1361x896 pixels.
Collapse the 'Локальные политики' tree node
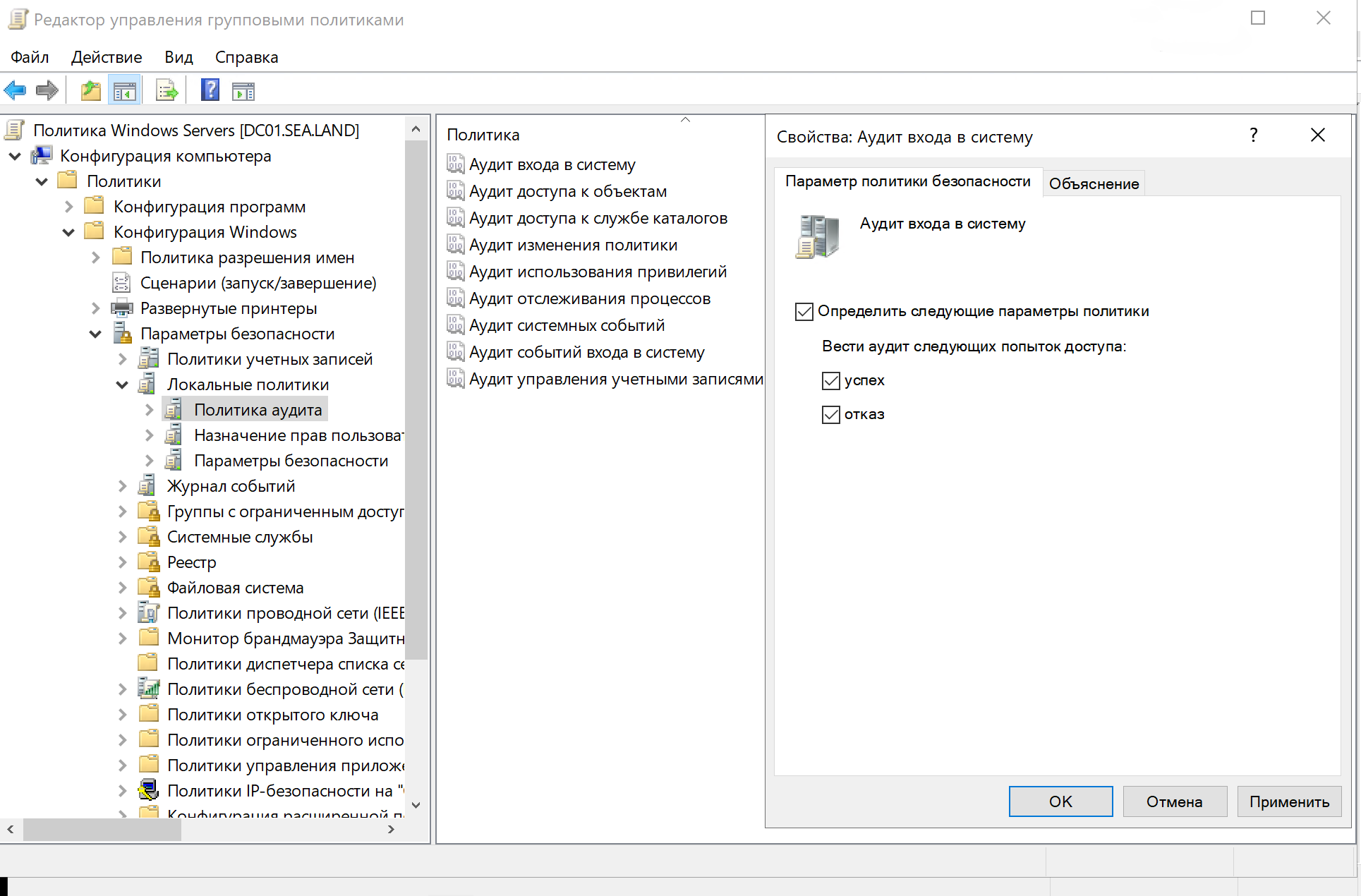[121, 384]
